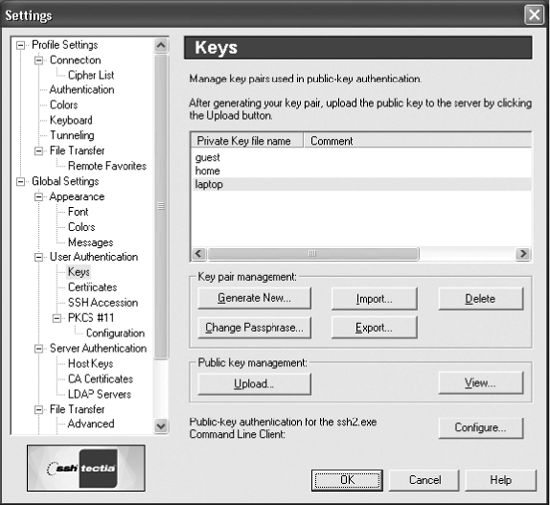This screenshot has width=550, height=505.
Task: Open the Change Passphrase dialog
Action: (x=254, y=328)
